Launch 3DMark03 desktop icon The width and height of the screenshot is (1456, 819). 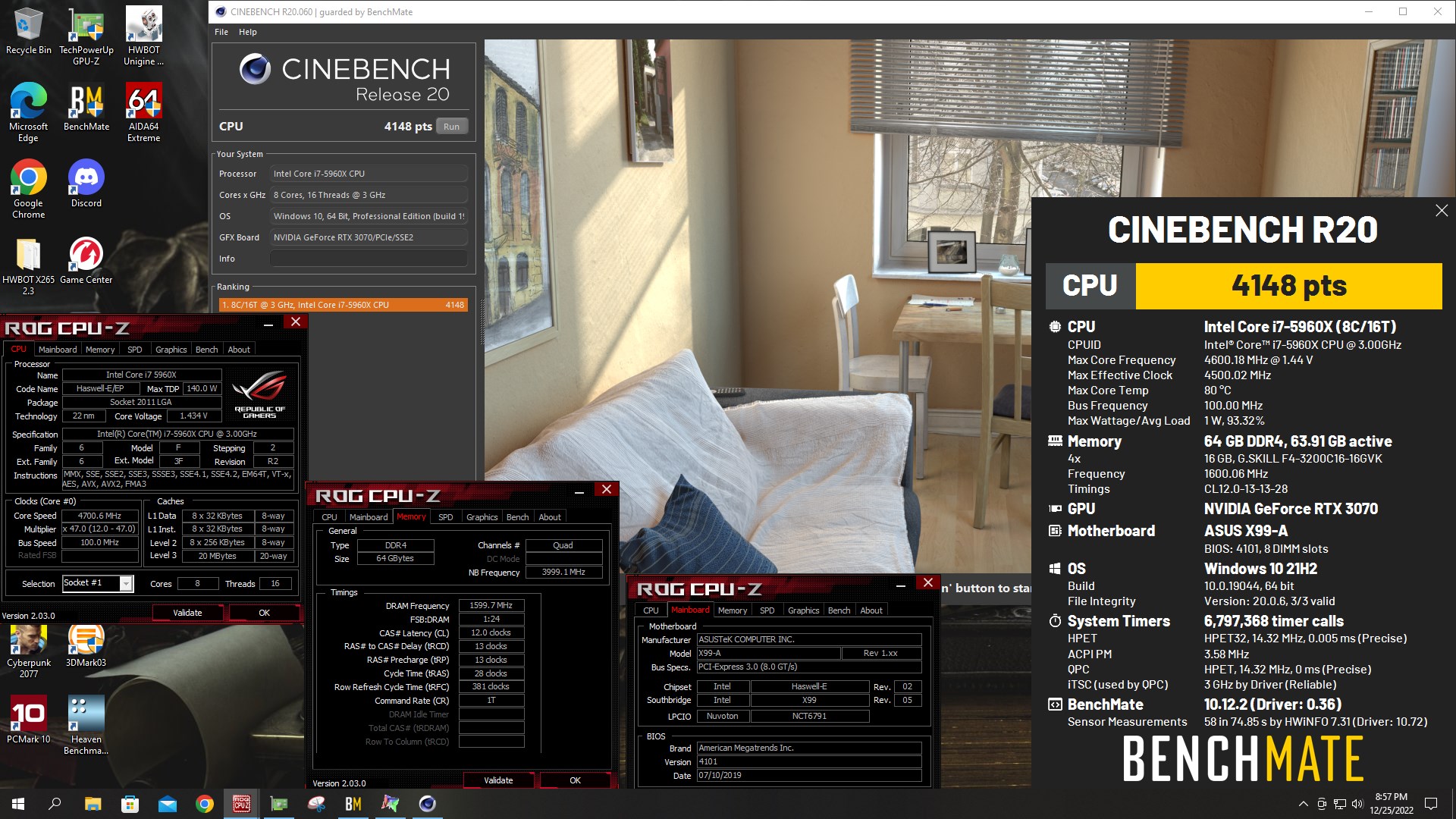(86, 645)
